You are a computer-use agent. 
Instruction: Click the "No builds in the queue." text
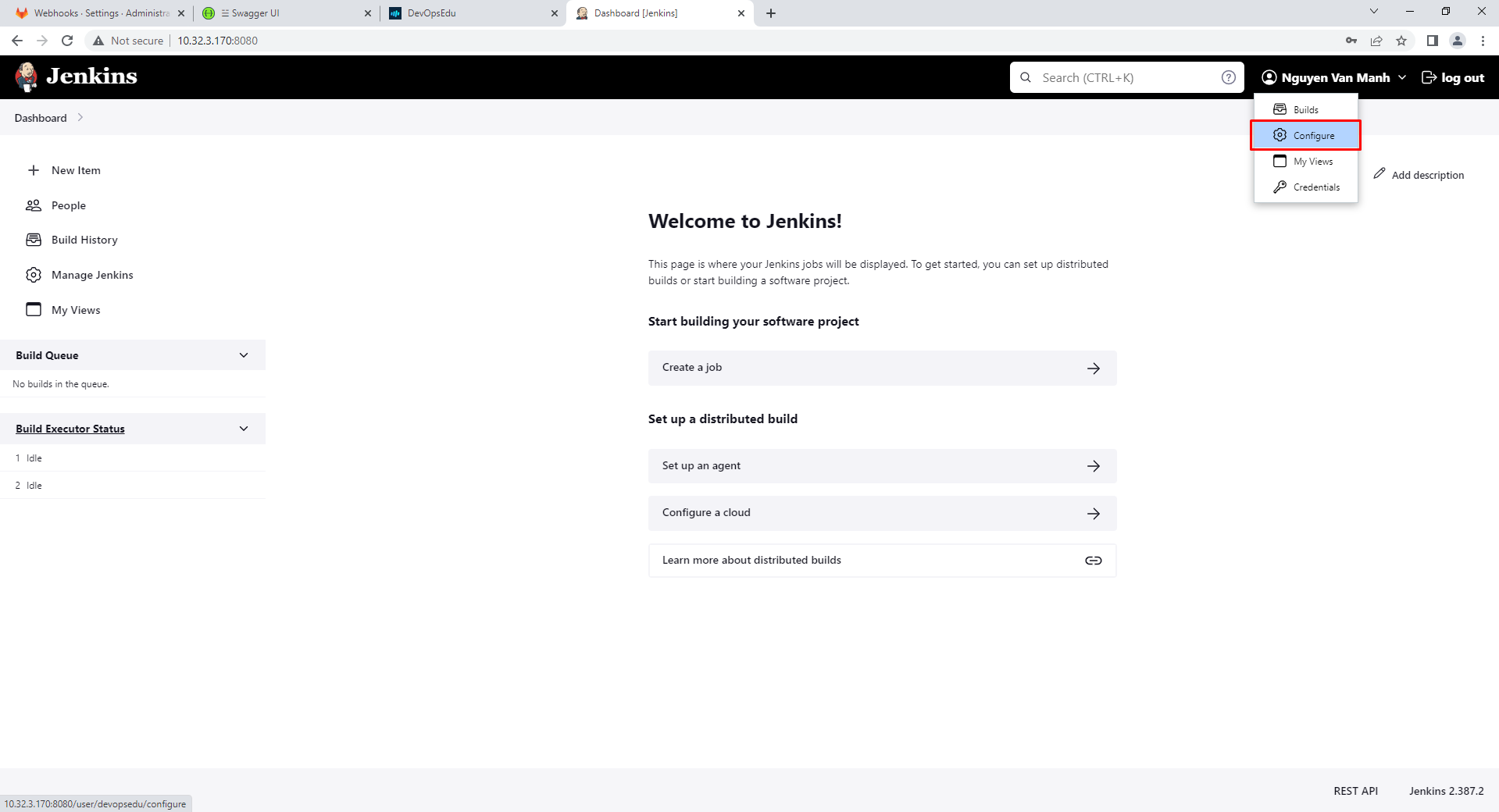click(61, 384)
